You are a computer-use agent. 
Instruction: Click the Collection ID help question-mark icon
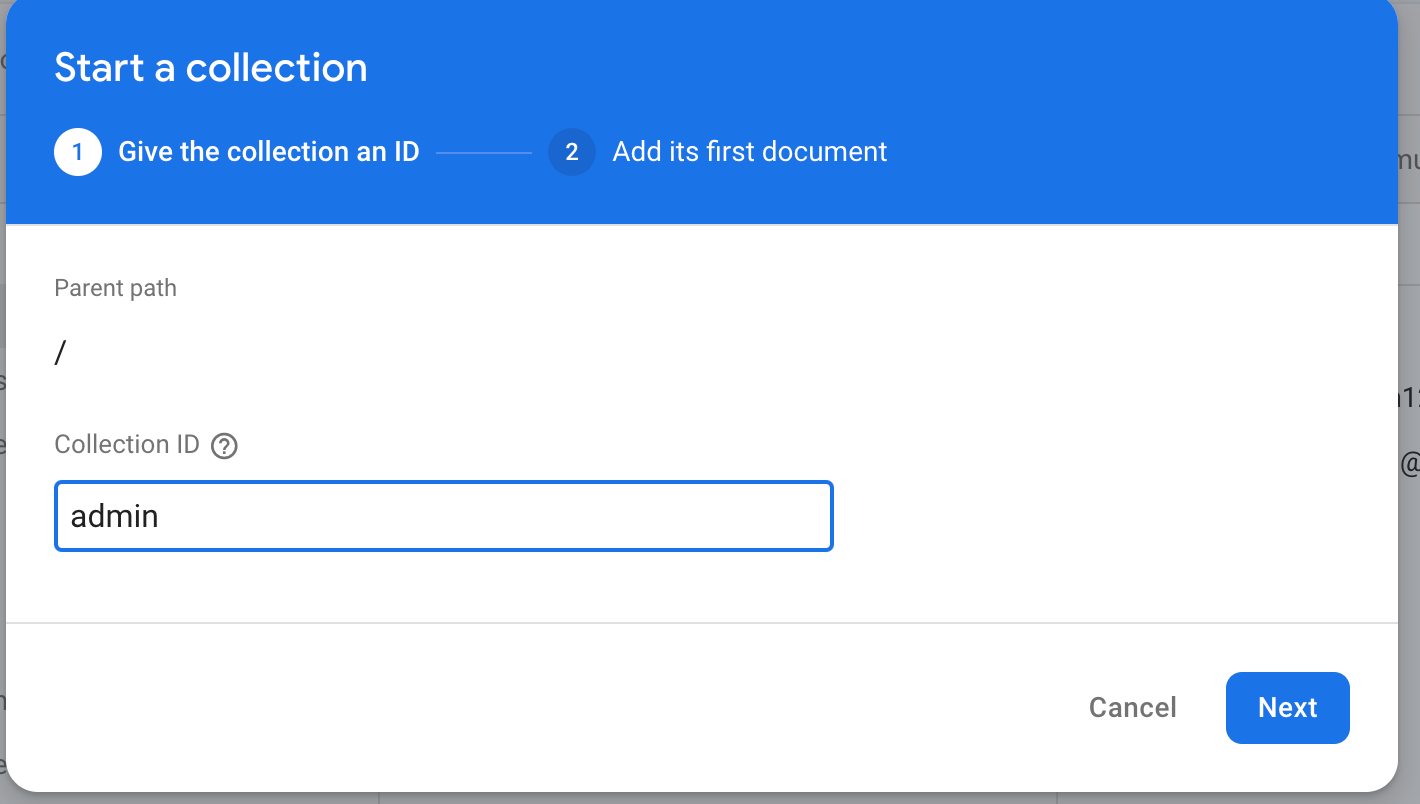click(225, 446)
